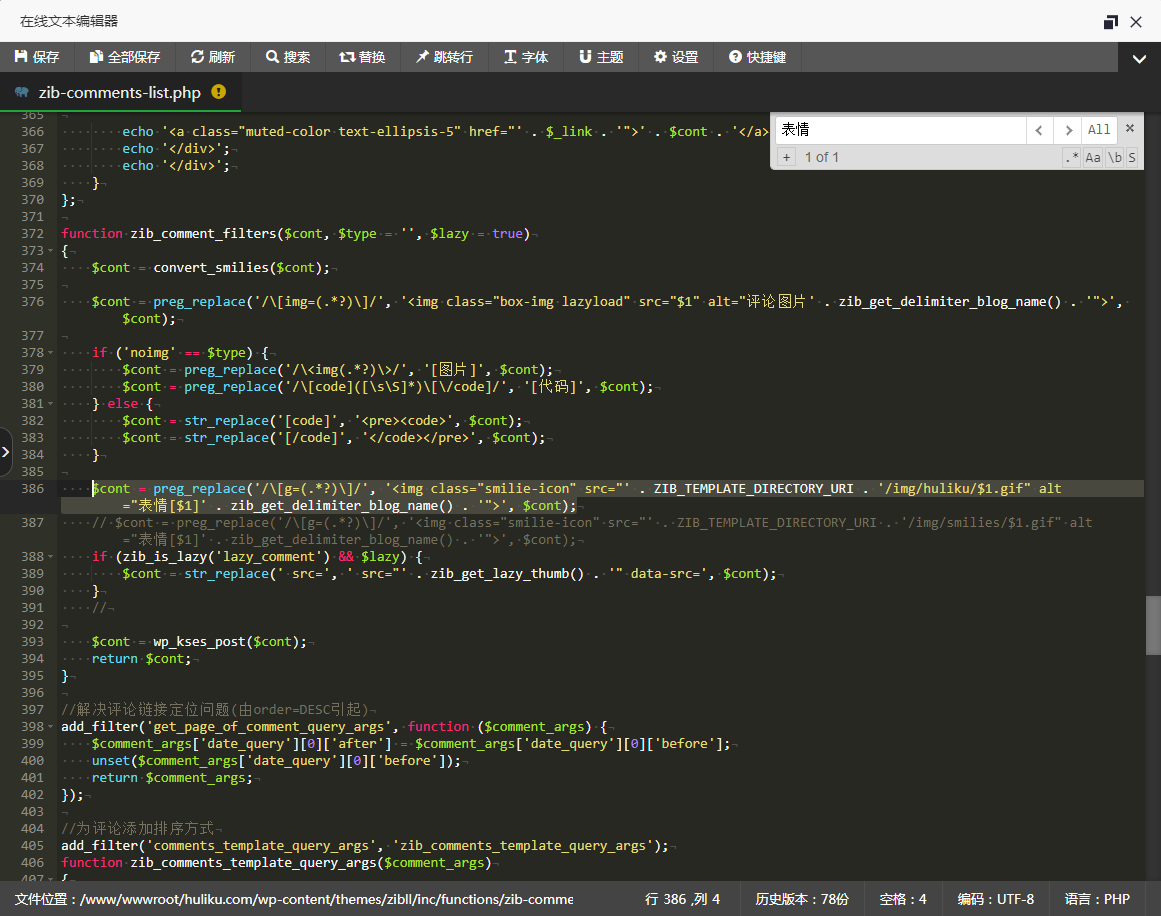Open the 主题 theme picker
This screenshot has height=916, width=1161.
pos(600,57)
